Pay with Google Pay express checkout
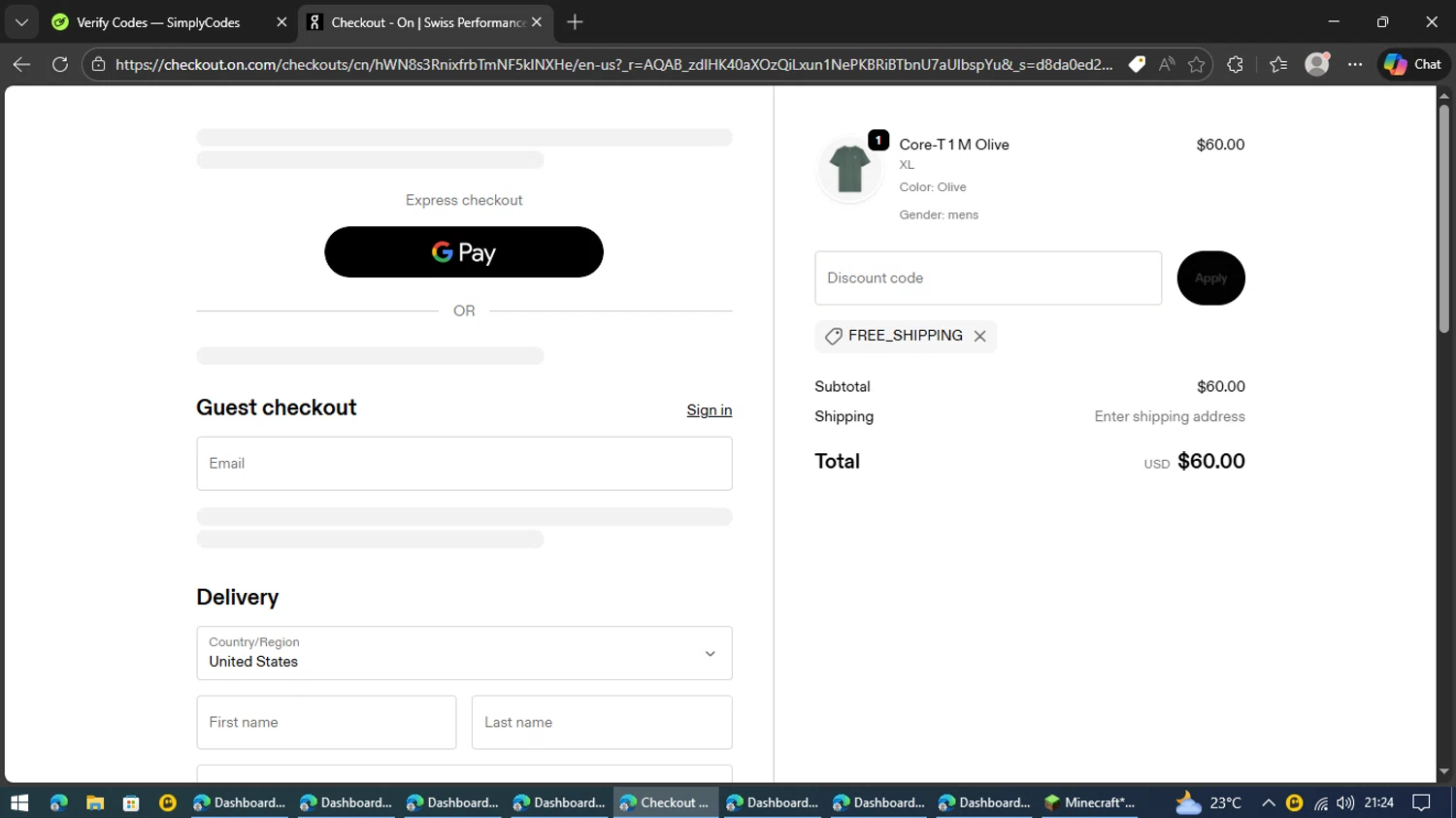Screen dimensions: 1456x818 coord(464,252)
